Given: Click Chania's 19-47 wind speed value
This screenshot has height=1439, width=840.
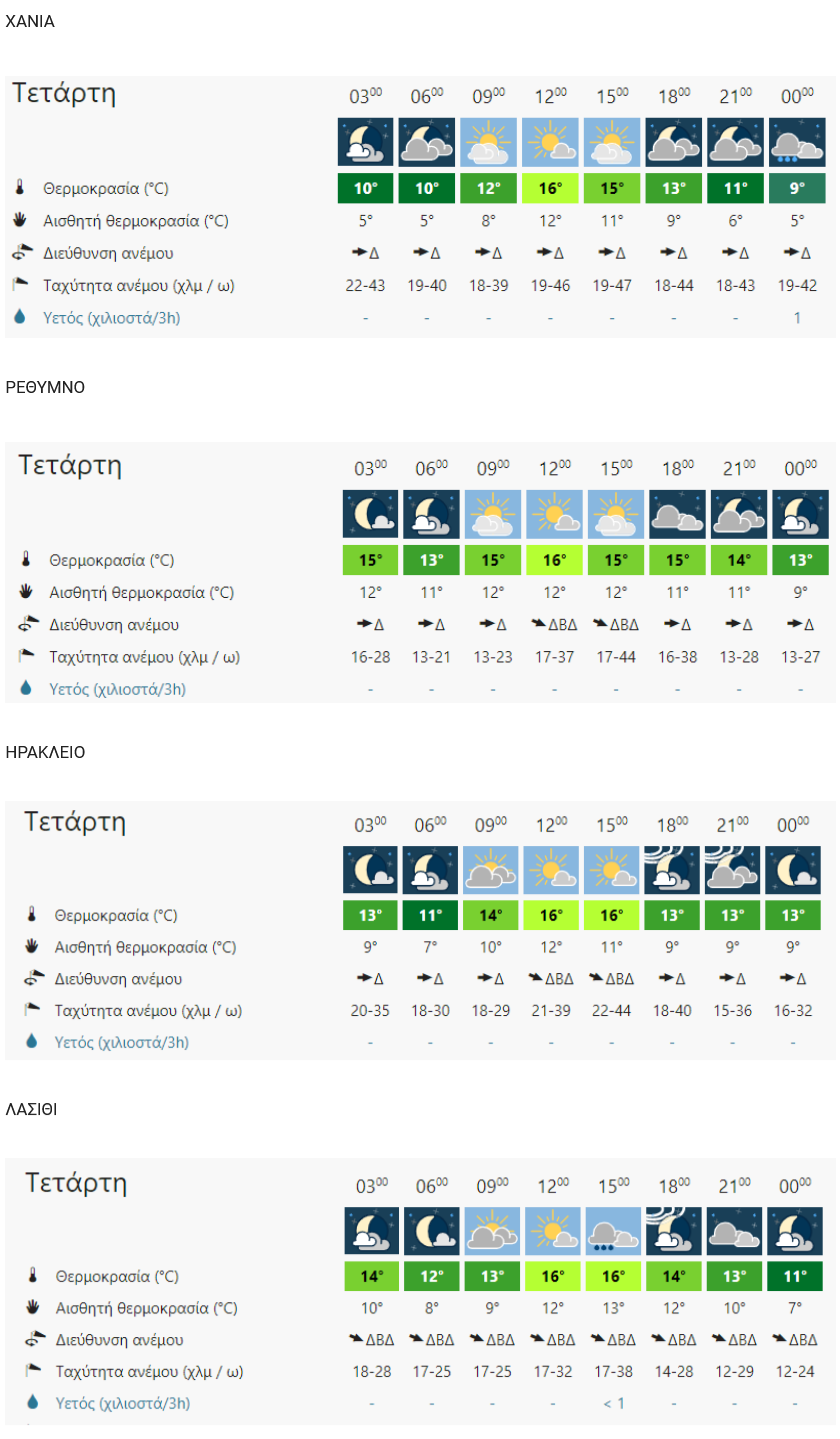Looking at the screenshot, I should (x=612, y=286).
